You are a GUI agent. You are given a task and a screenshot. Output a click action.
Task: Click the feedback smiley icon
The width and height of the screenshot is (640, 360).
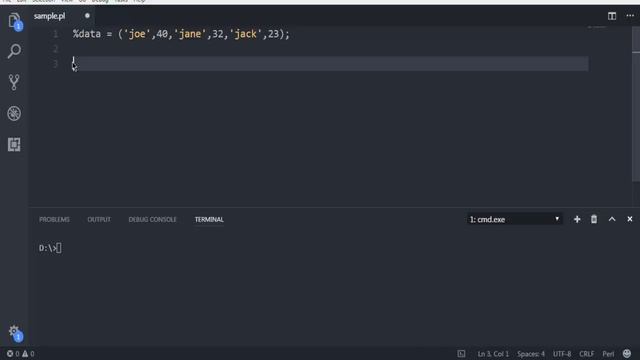627,353
